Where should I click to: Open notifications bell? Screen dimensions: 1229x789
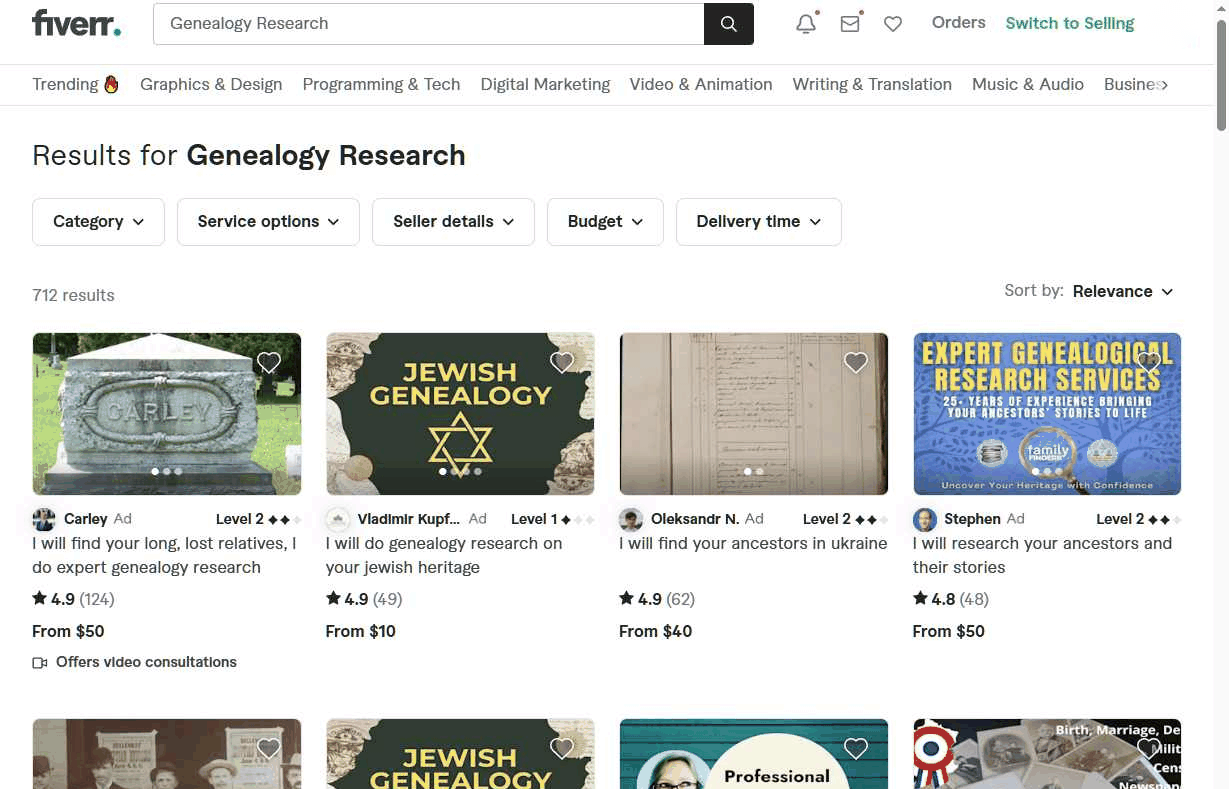(806, 24)
